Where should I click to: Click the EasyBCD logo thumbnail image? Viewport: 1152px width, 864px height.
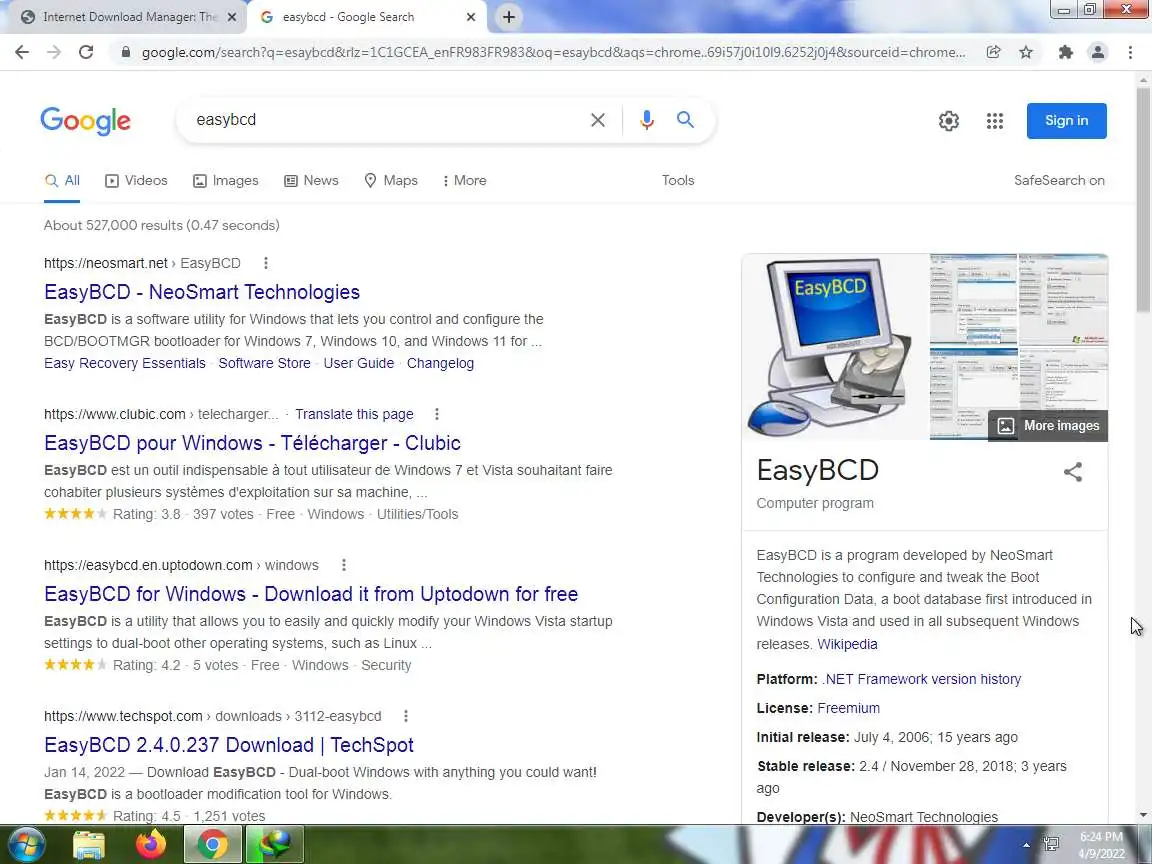coord(835,347)
